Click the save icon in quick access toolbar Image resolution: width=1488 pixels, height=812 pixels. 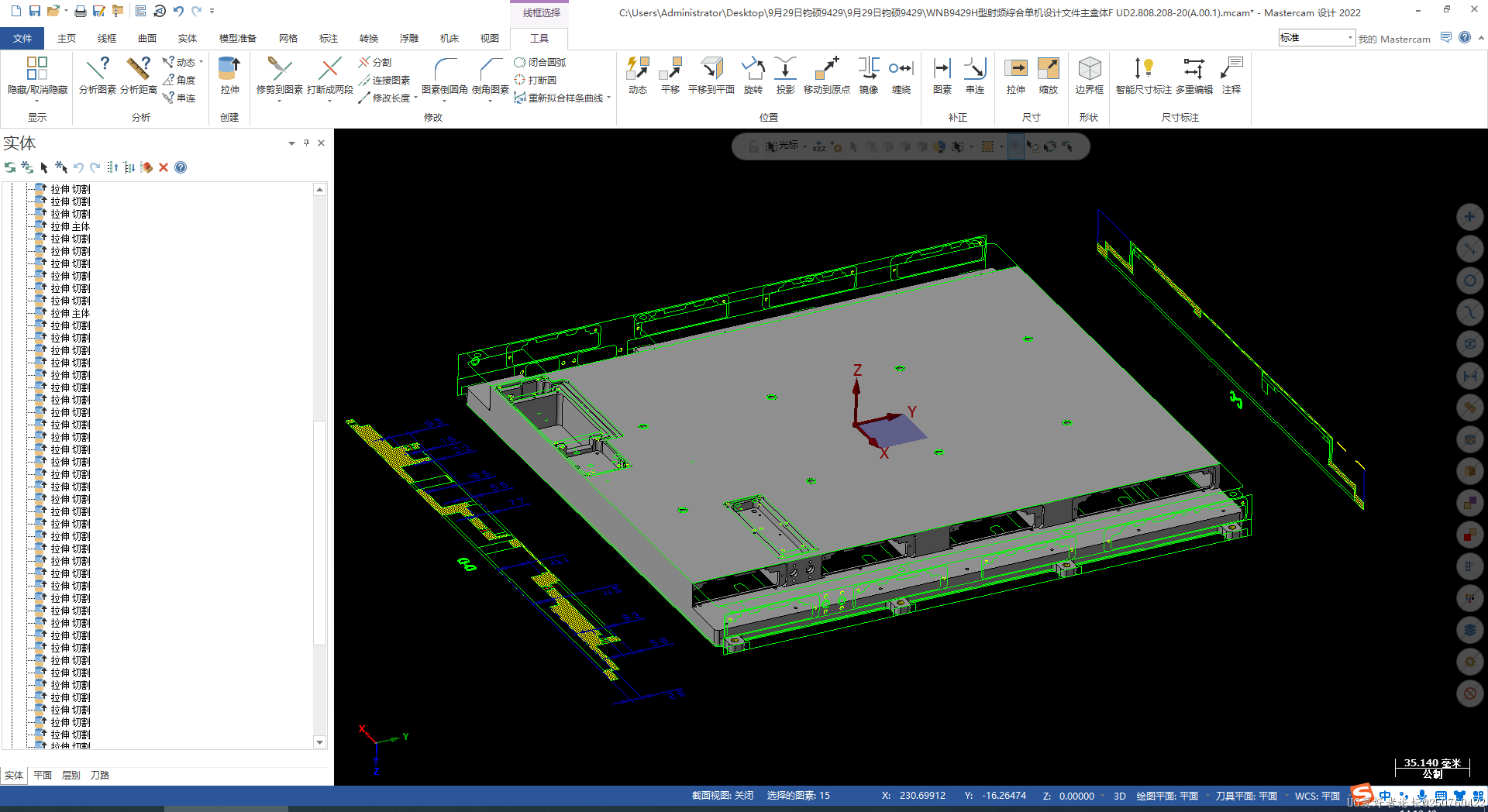pyautogui.click(x=35, y=11)
